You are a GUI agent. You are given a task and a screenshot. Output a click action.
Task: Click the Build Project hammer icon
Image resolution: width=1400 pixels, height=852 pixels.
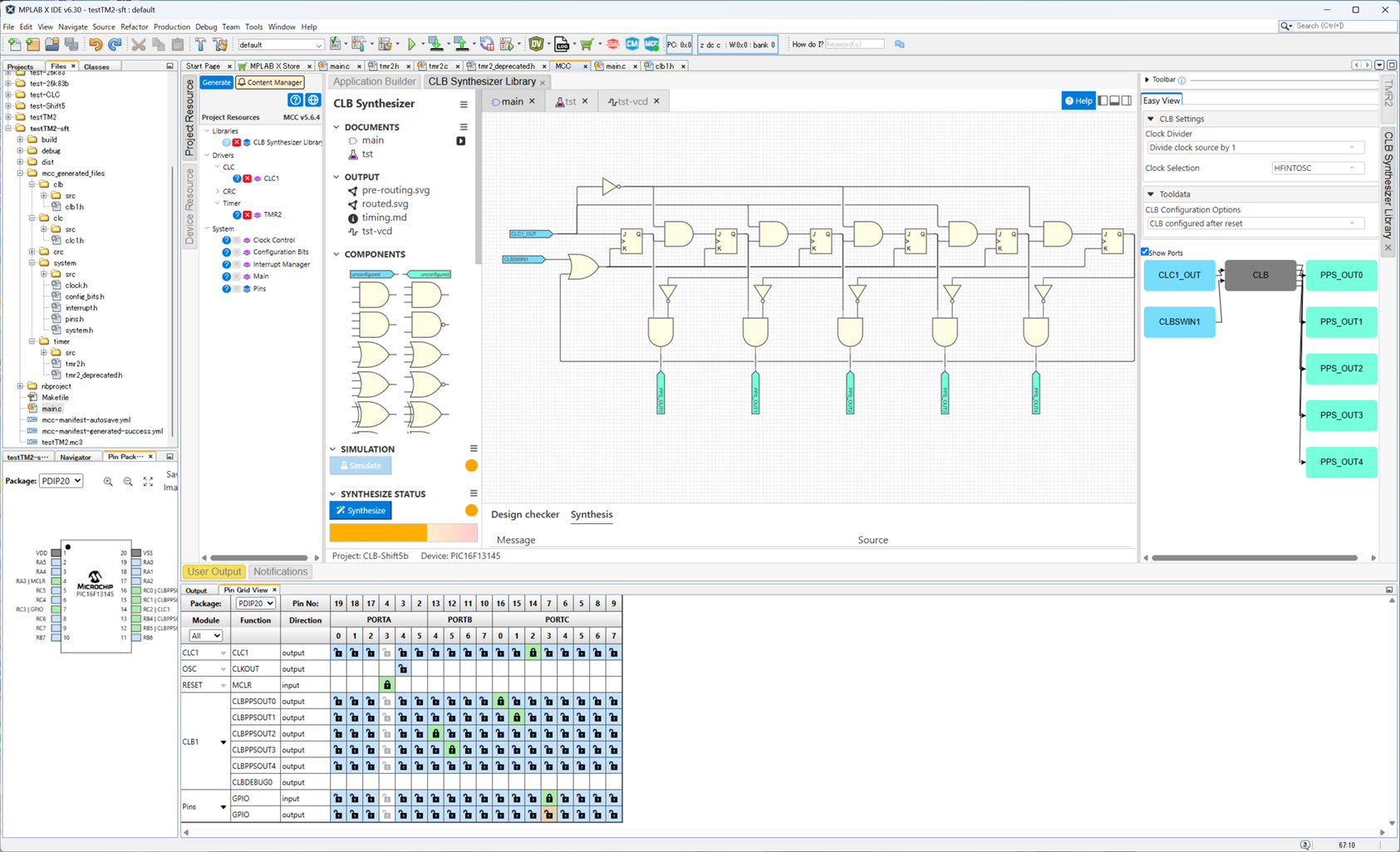tap(200, 44)
